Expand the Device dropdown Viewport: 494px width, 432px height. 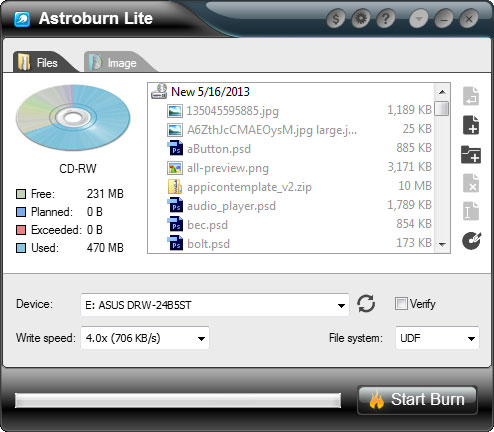point(215,305)
